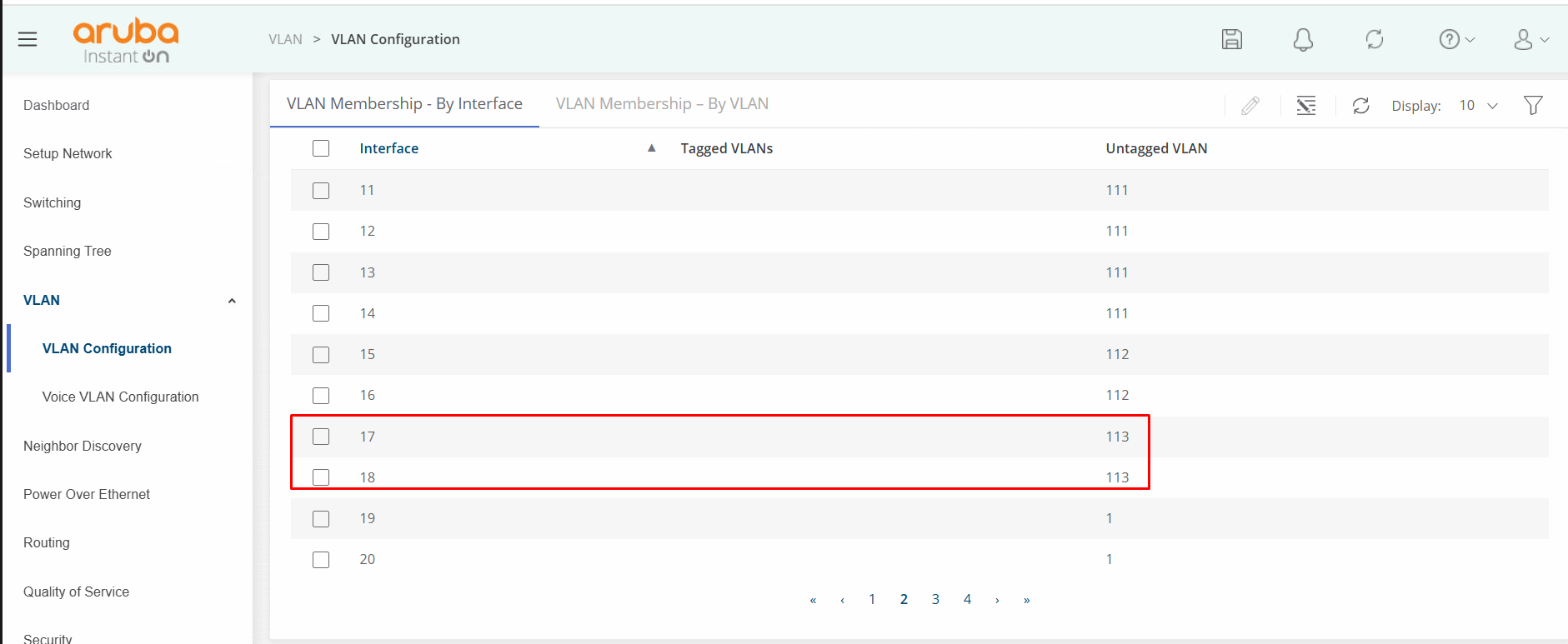Open the hamburger navigation menu

28,39
